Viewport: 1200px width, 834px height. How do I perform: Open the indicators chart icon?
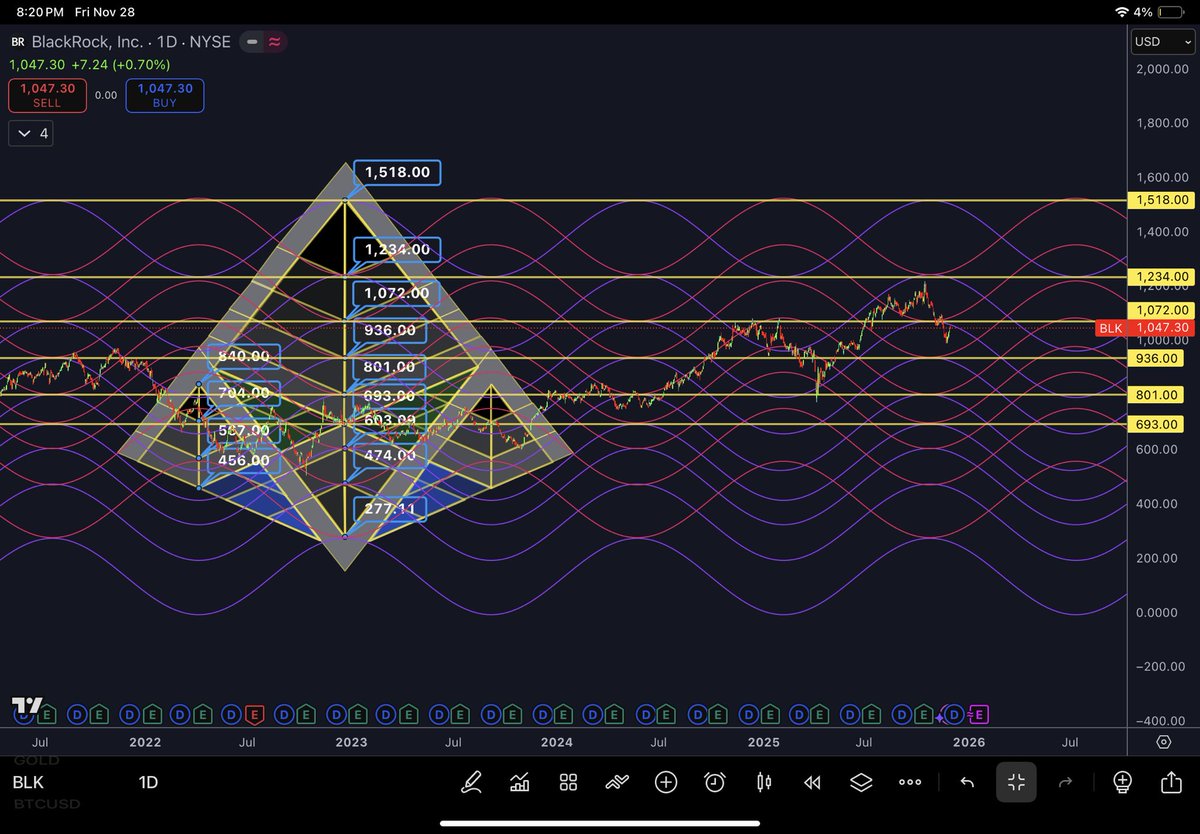click(x=519, y=782)
